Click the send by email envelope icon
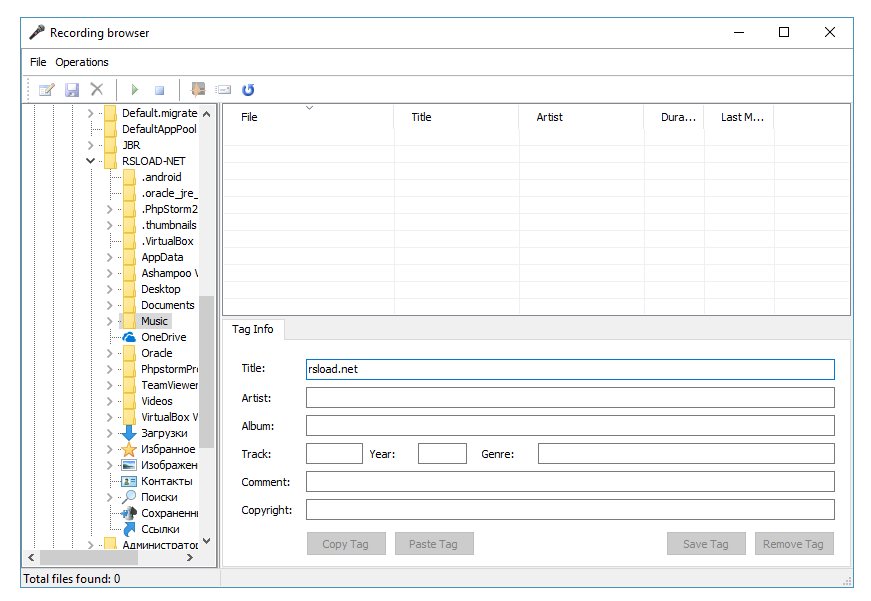Screen dimensions: 871x601 click(223, 90)
